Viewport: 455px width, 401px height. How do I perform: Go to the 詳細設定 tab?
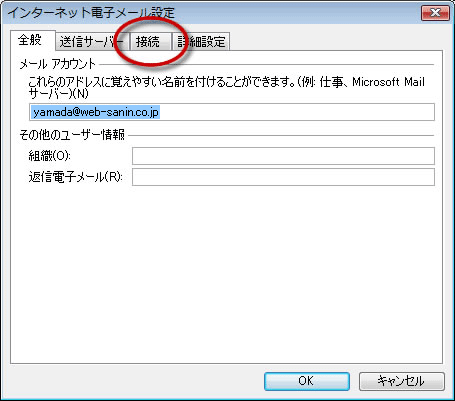[x=201, y=42]
